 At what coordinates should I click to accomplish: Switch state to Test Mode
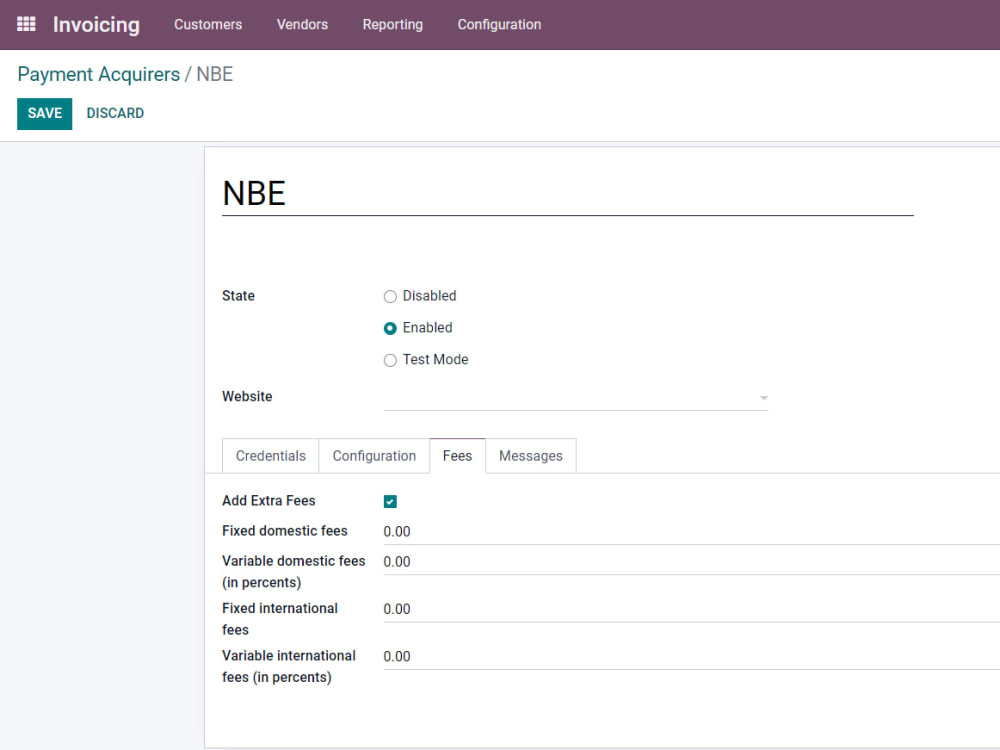point(390,359)
